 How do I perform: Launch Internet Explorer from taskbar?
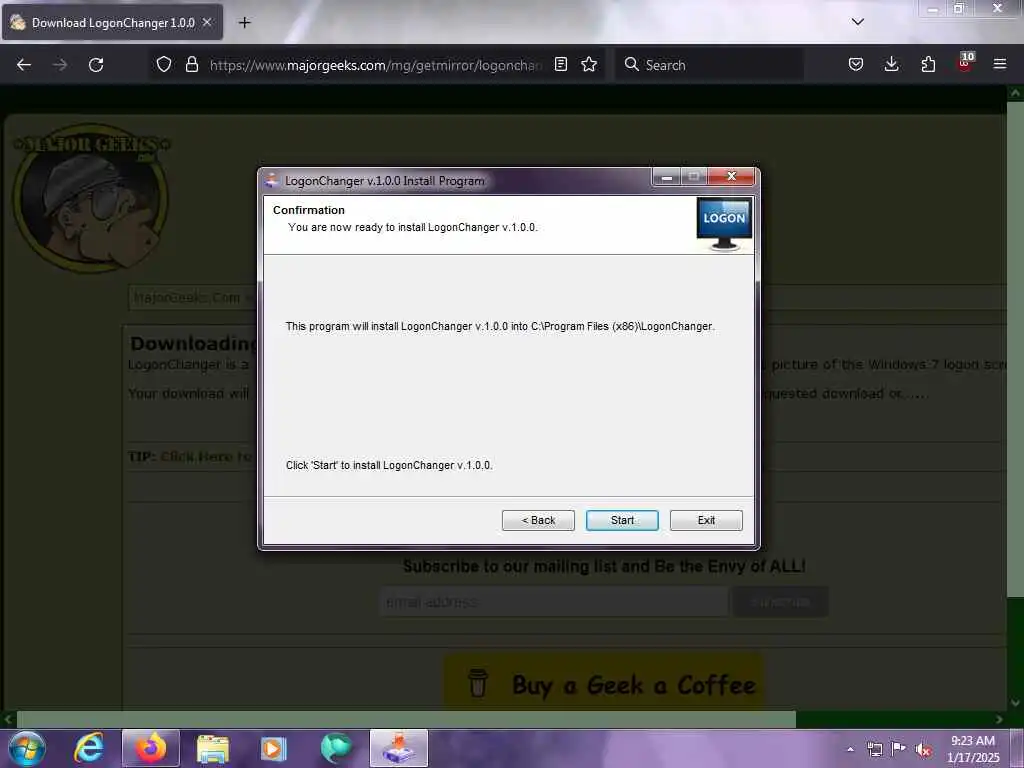pos(89,748)
